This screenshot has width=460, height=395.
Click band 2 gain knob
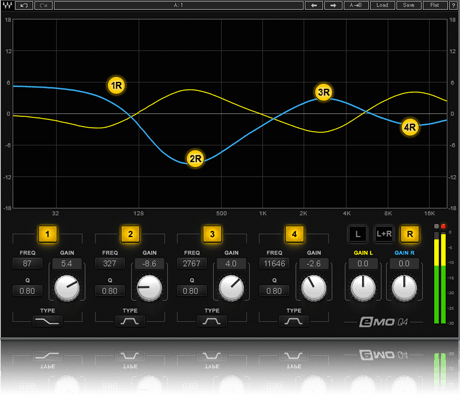[x=149, y=288]
